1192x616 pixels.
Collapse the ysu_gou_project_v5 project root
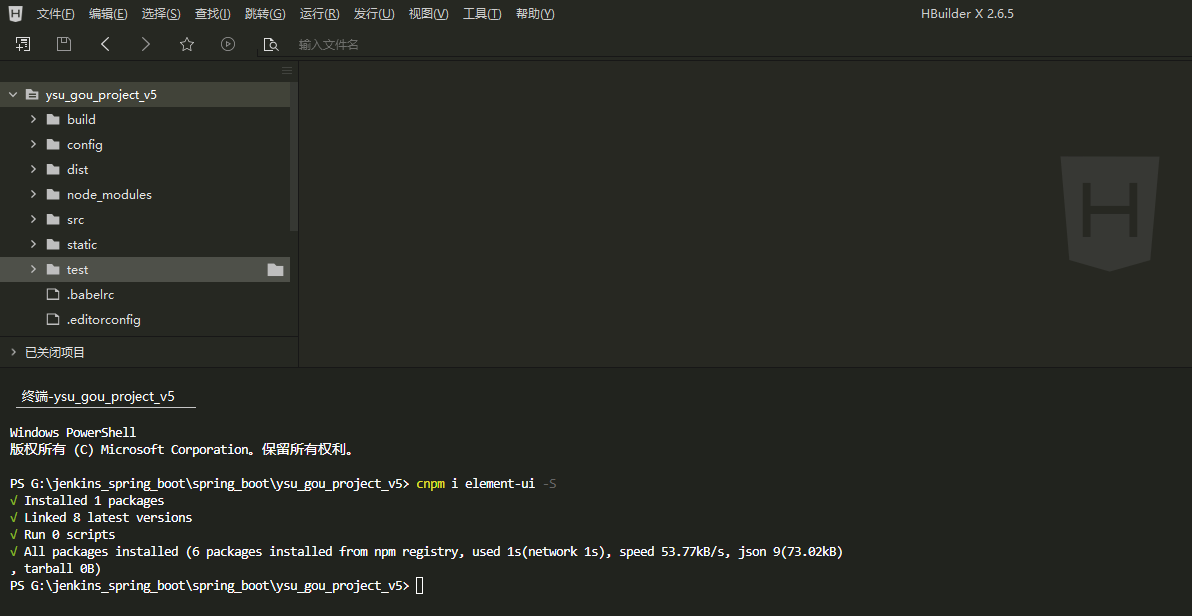click(x=13, y=95)
